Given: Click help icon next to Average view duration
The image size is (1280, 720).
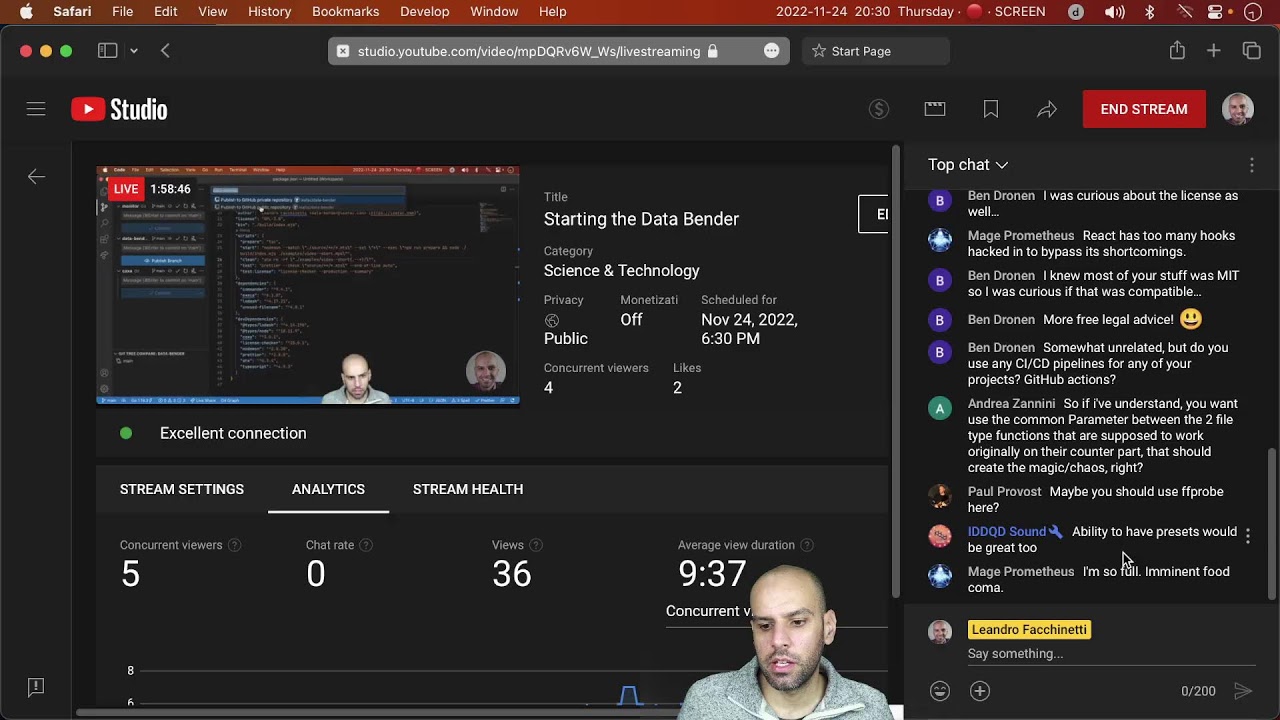Looking at the screenshot, I should (807, 545).
